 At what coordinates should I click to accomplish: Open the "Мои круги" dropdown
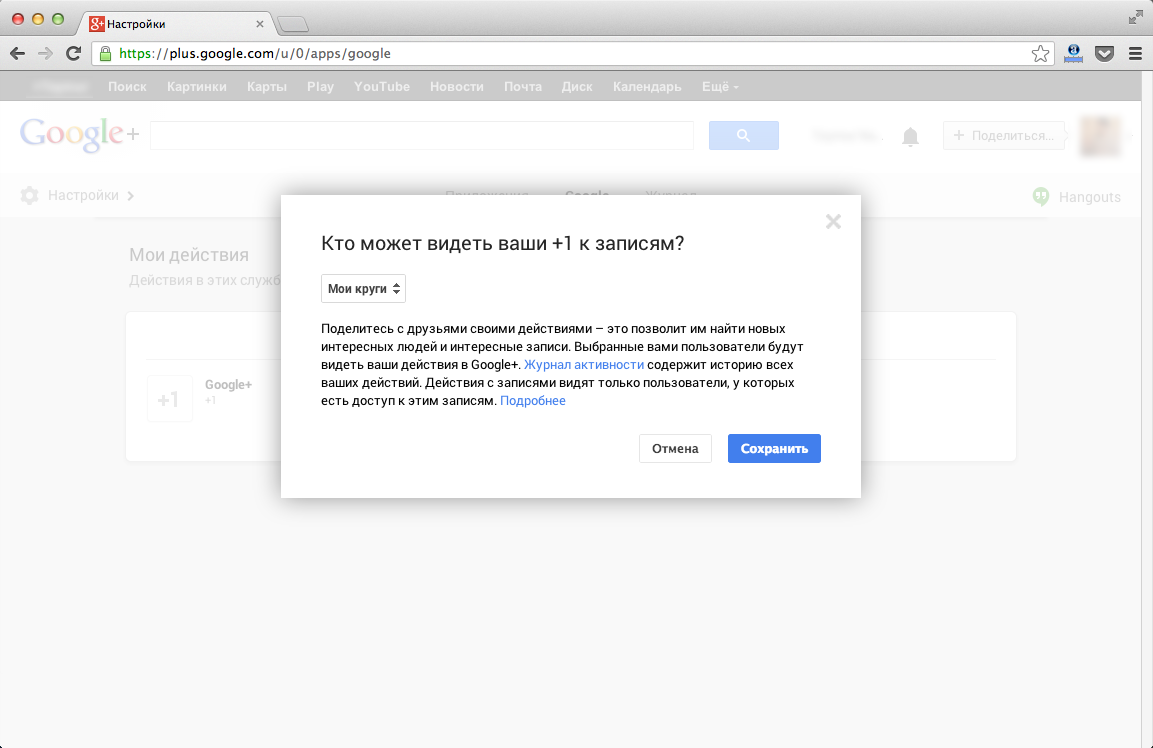pos(363,288)
